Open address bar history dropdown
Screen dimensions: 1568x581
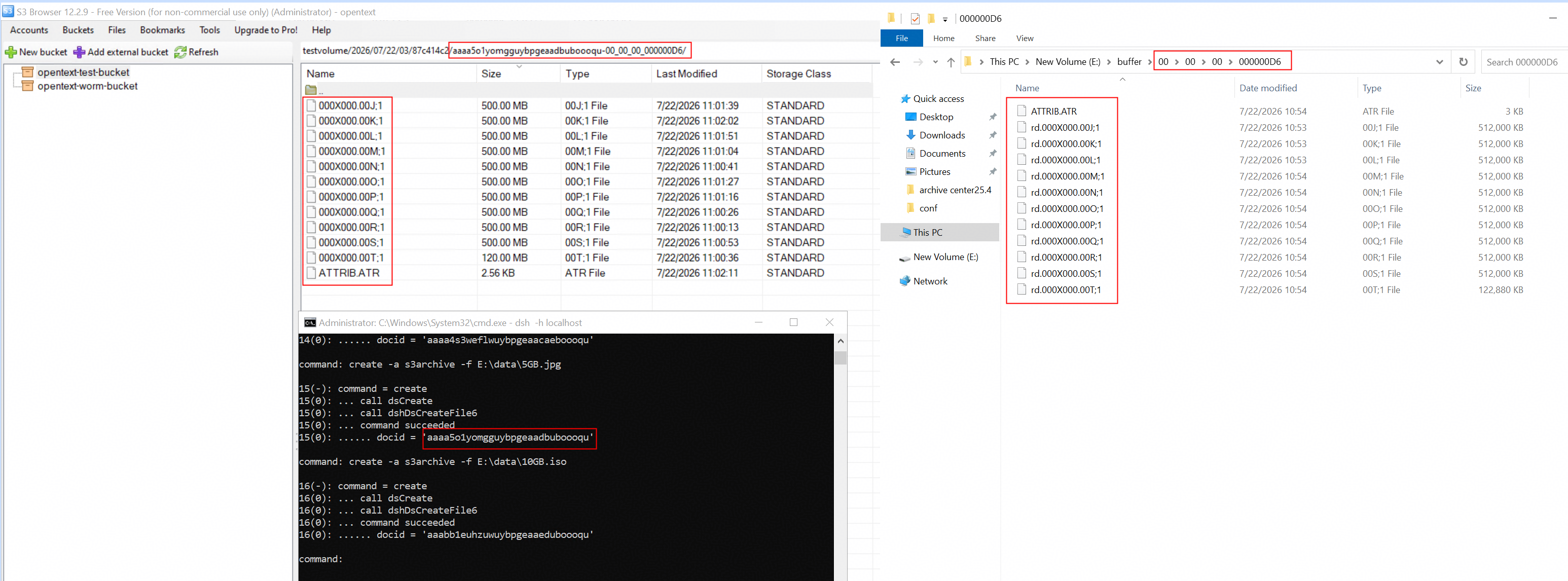1439,61
